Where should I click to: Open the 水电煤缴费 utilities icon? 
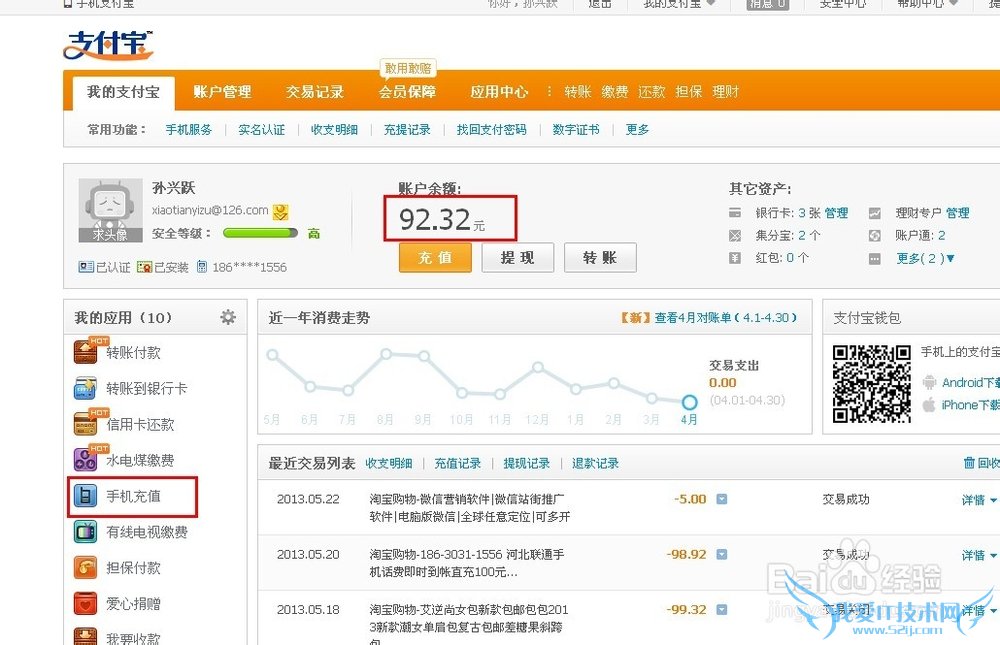click(x=86, y=460)
